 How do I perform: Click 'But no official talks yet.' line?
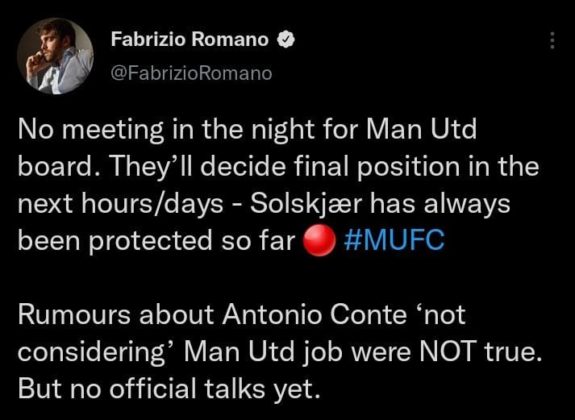pos(167,389)
